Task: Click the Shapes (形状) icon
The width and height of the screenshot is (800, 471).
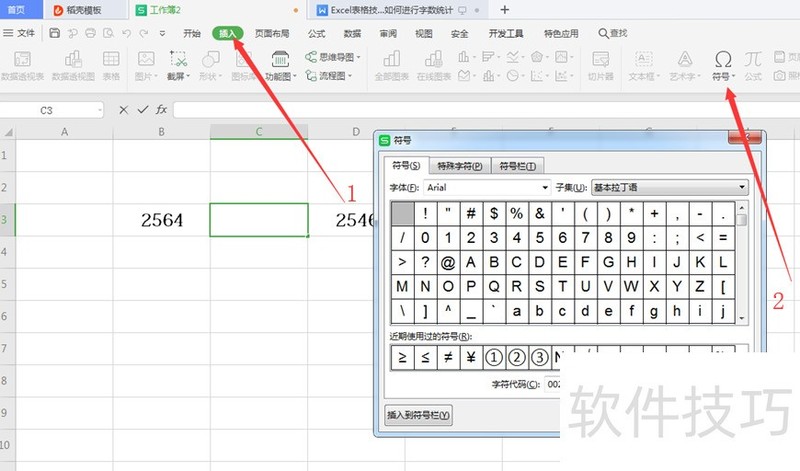Action: 210,66
